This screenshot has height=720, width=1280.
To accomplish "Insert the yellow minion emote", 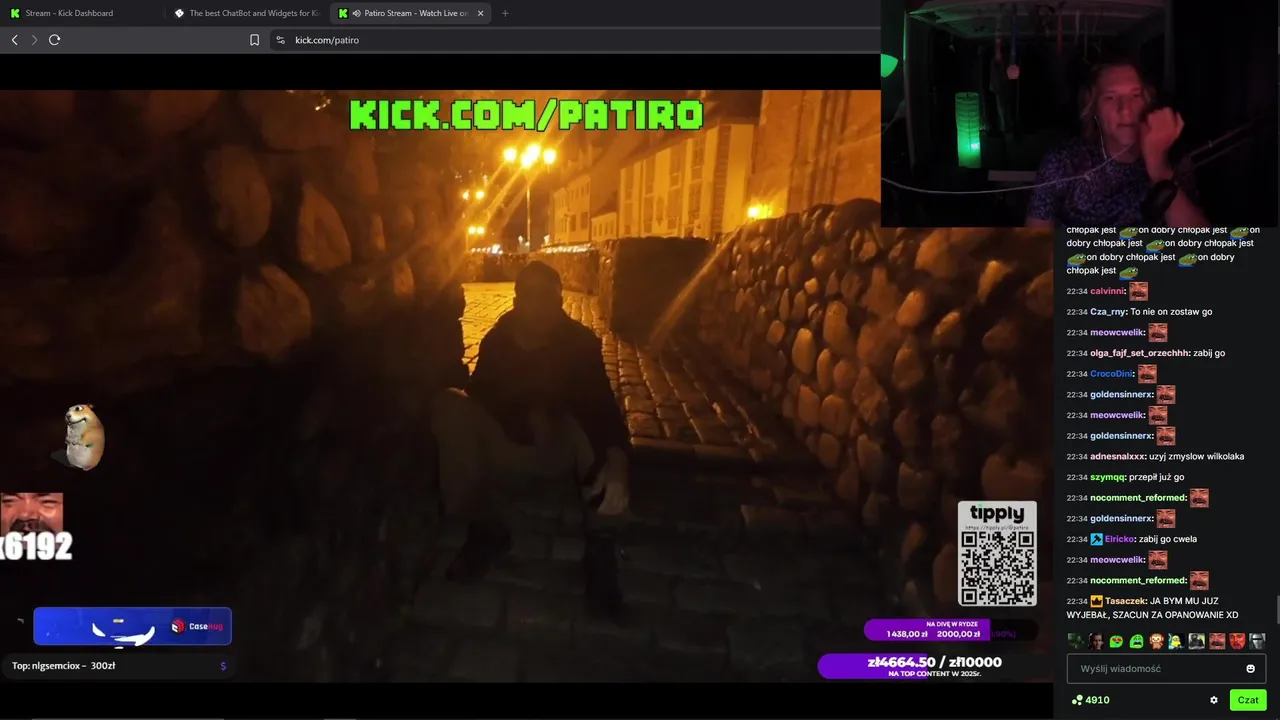I will tap(1176, 641).
